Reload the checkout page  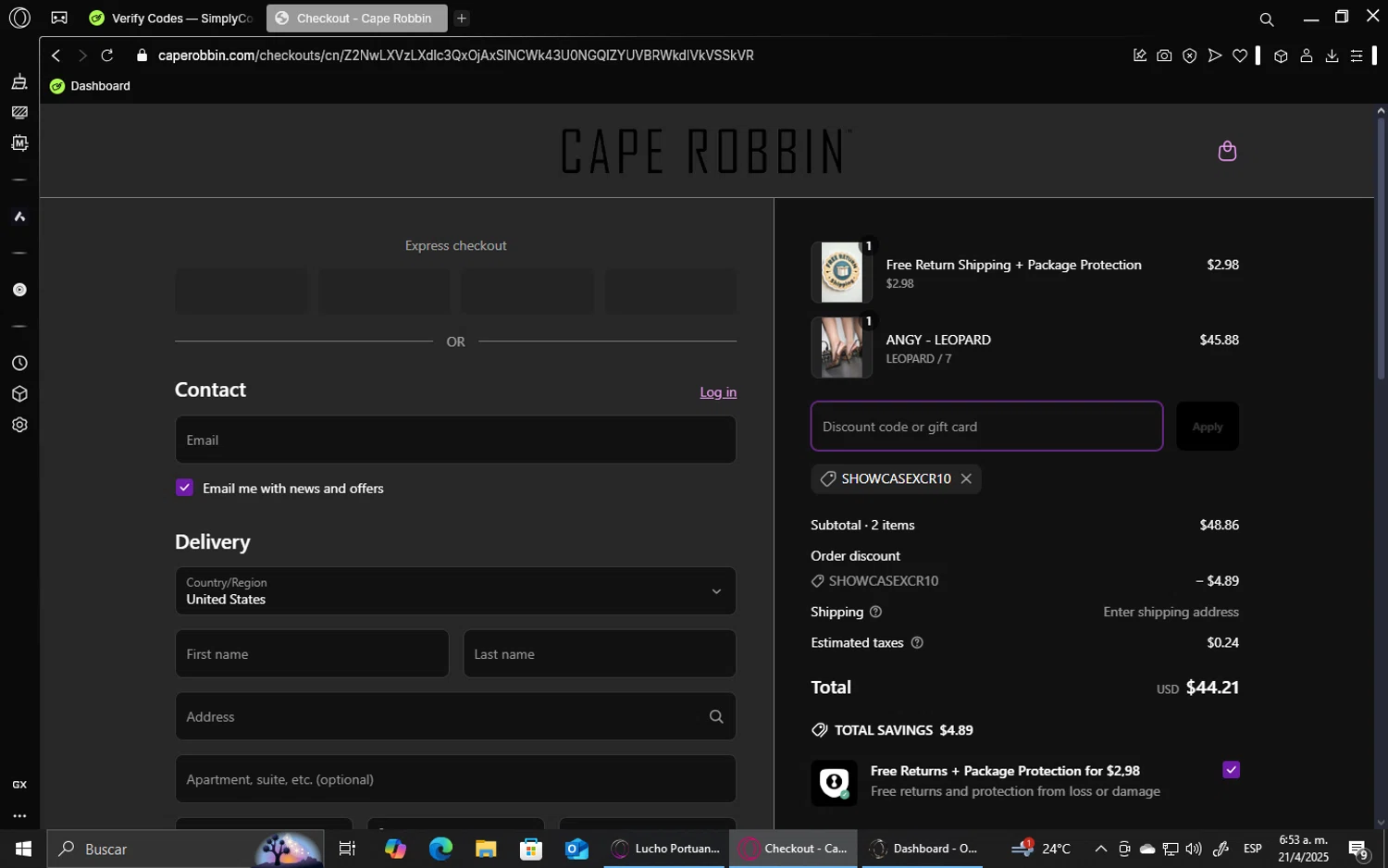tap(107, 56)
